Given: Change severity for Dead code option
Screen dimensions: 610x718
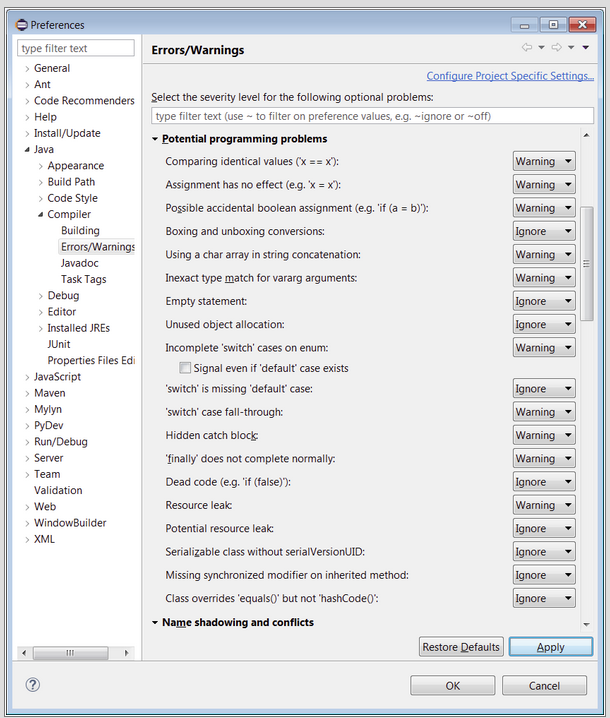Looking at the screenshot, I should 544,482.
